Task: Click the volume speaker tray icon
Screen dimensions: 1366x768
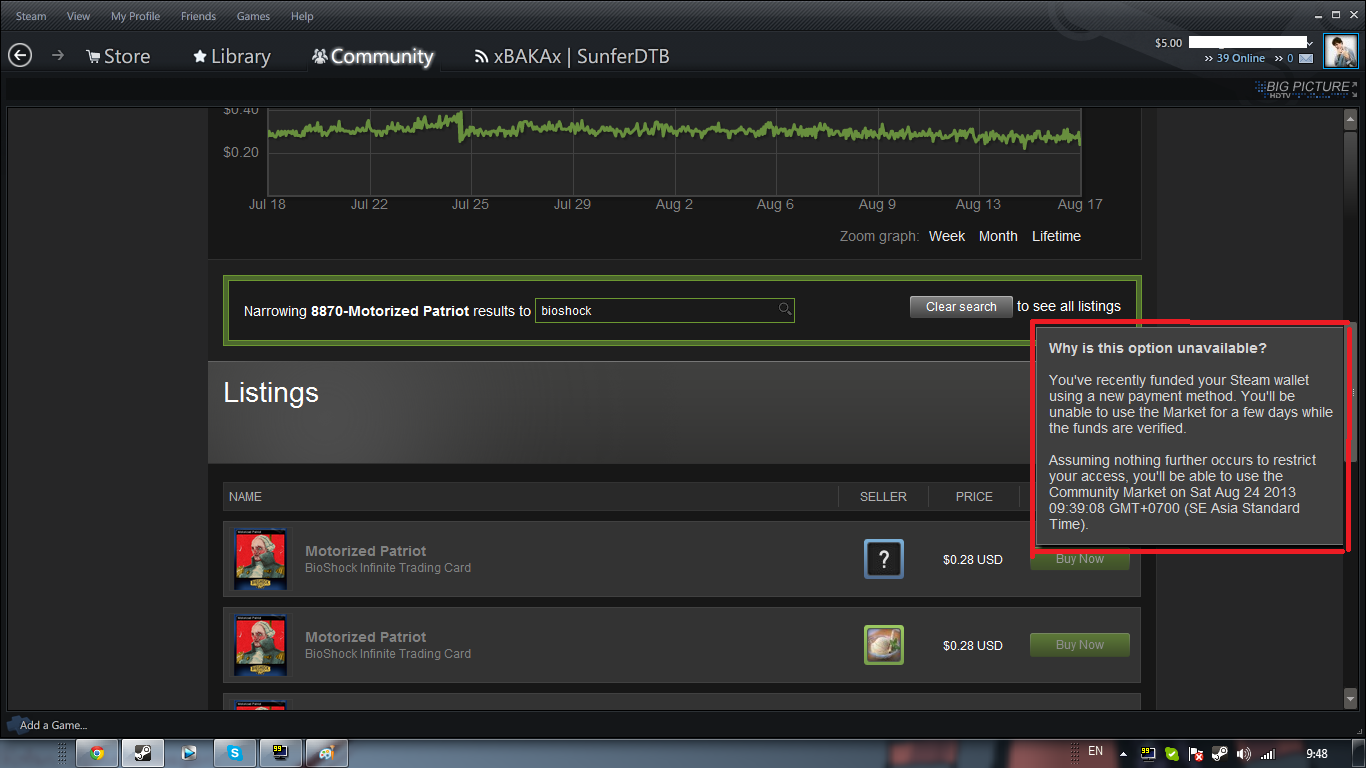Action: (1244, 754)
